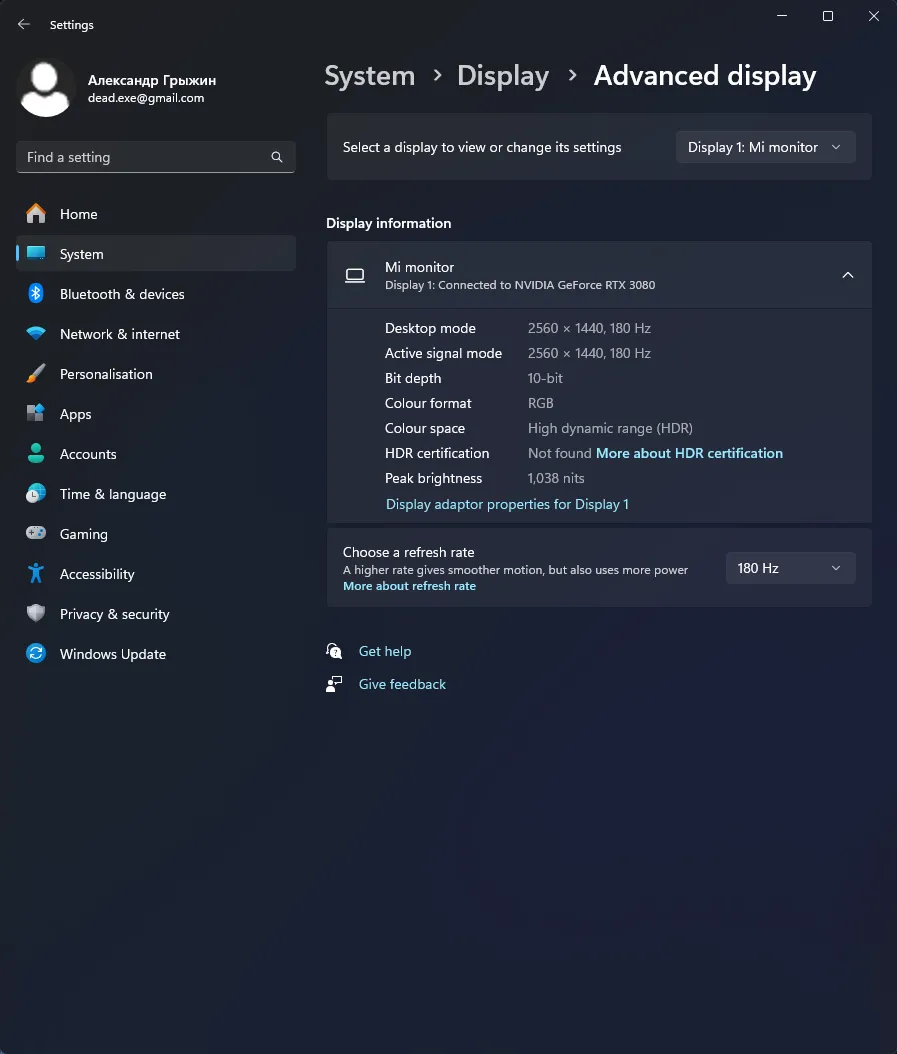
Task: Click the Apps icon in sidebar
Action: pos(36,414)
